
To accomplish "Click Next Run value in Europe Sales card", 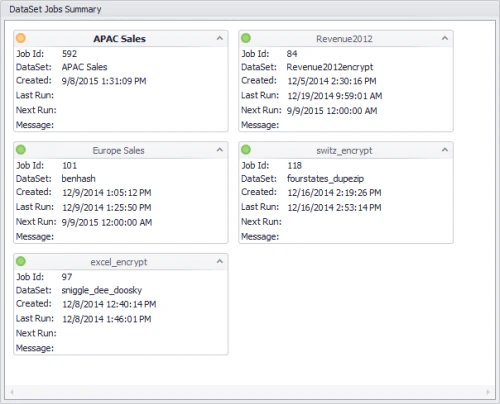I will (x=107, y=222).
